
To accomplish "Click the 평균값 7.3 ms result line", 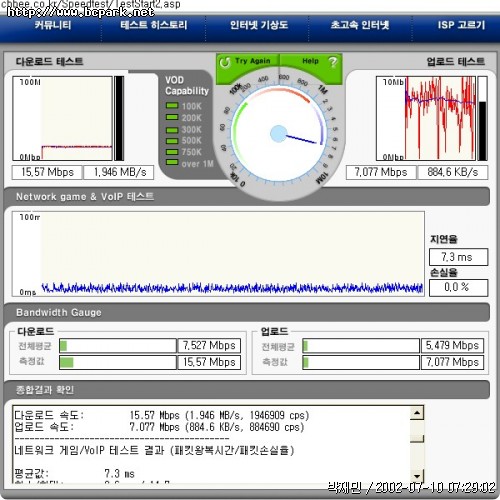I will pos(74,473).
